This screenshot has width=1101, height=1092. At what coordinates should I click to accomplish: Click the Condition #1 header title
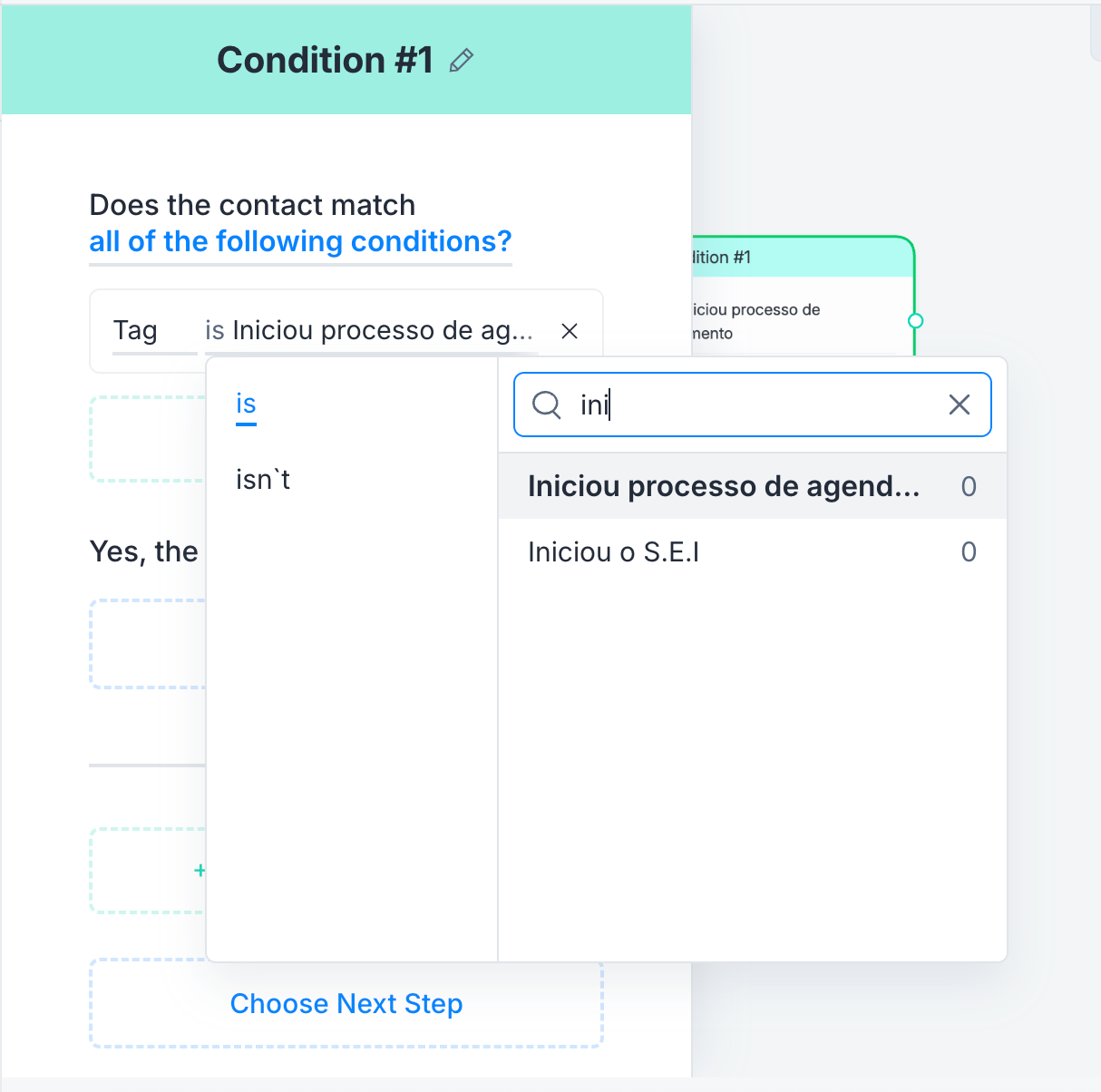[x=326, y=61]
